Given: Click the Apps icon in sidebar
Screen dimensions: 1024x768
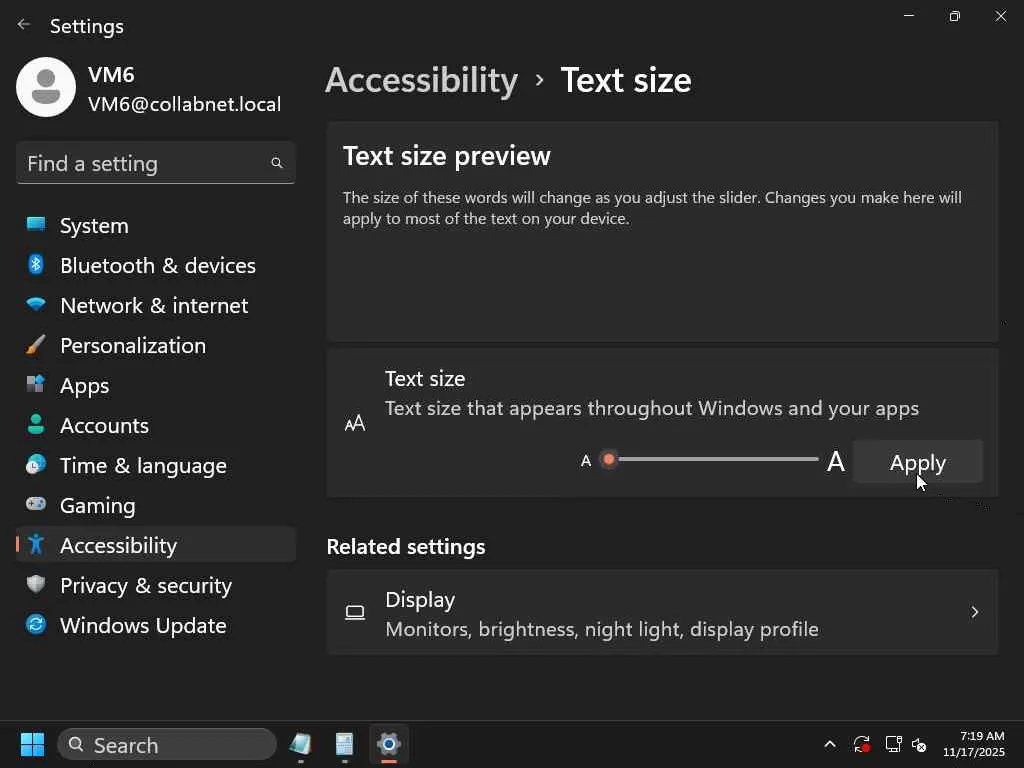Looking at the screenshot, I should tap(36, 384).
